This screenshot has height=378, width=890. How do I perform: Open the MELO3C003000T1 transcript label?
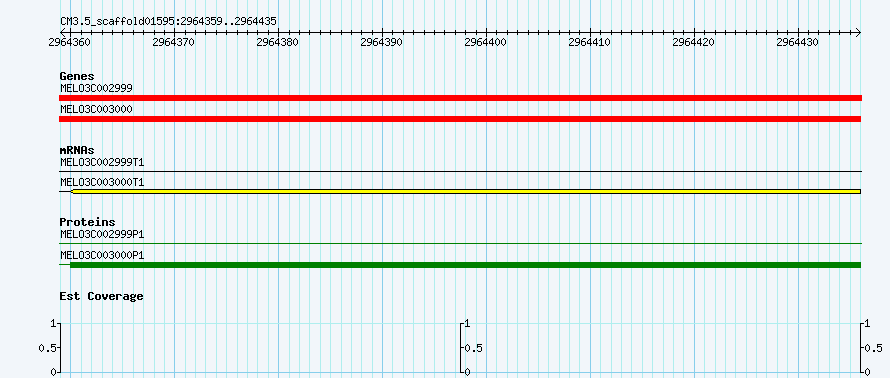pyautogui.click(x=102, y=182)
